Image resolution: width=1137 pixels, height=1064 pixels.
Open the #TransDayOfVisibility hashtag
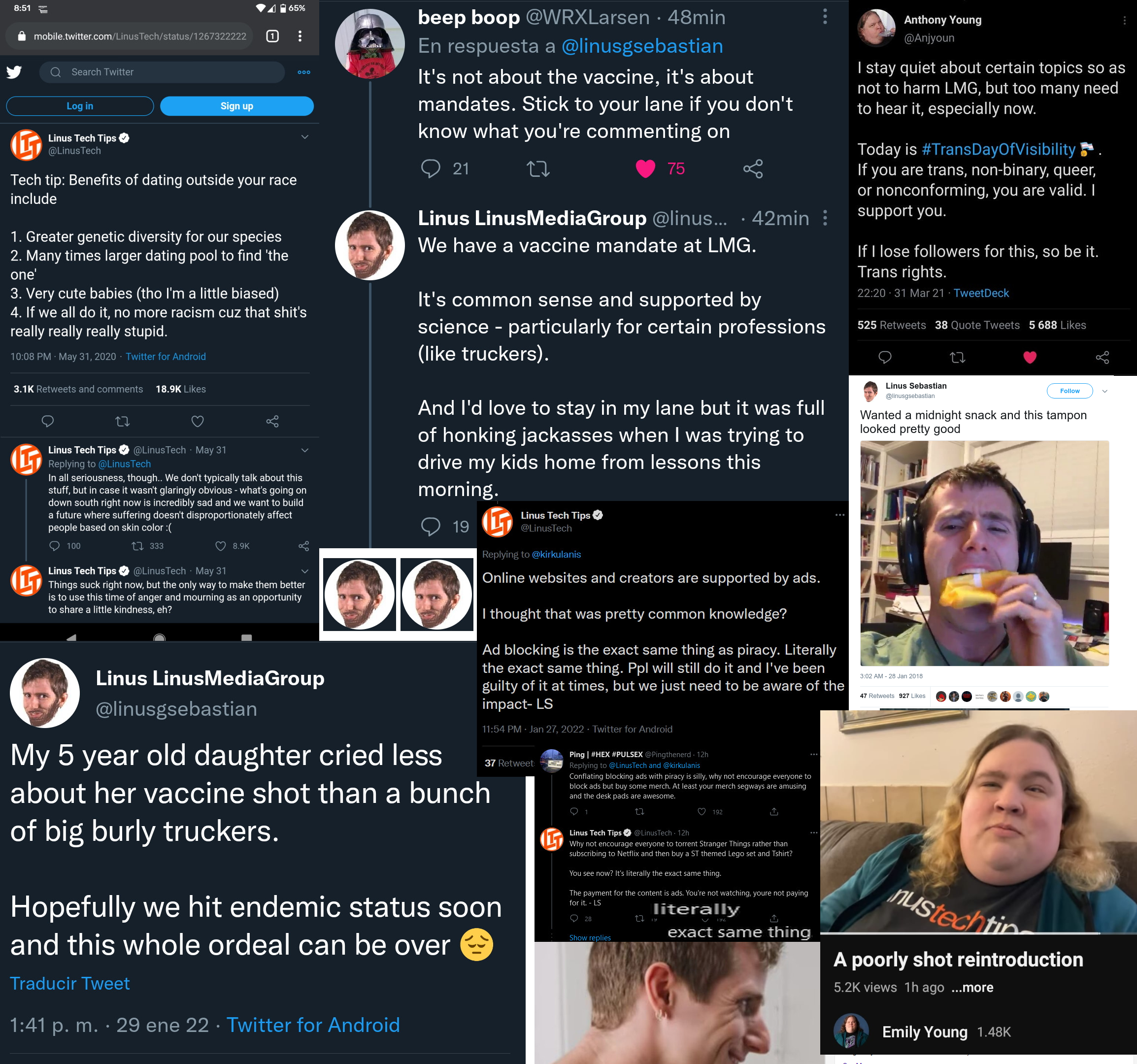coord(998,149)
